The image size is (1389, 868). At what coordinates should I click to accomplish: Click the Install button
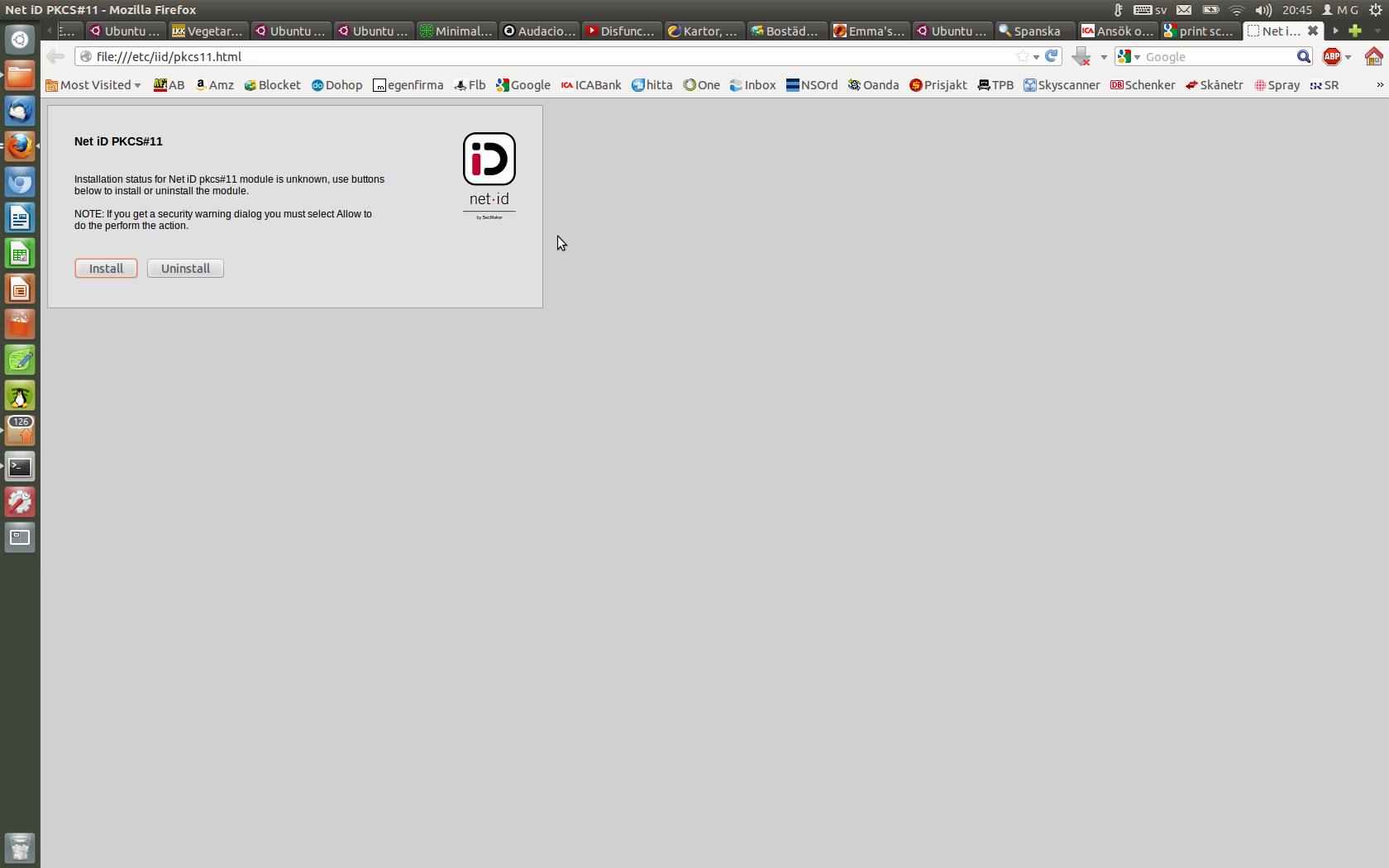tap(106, 269)
